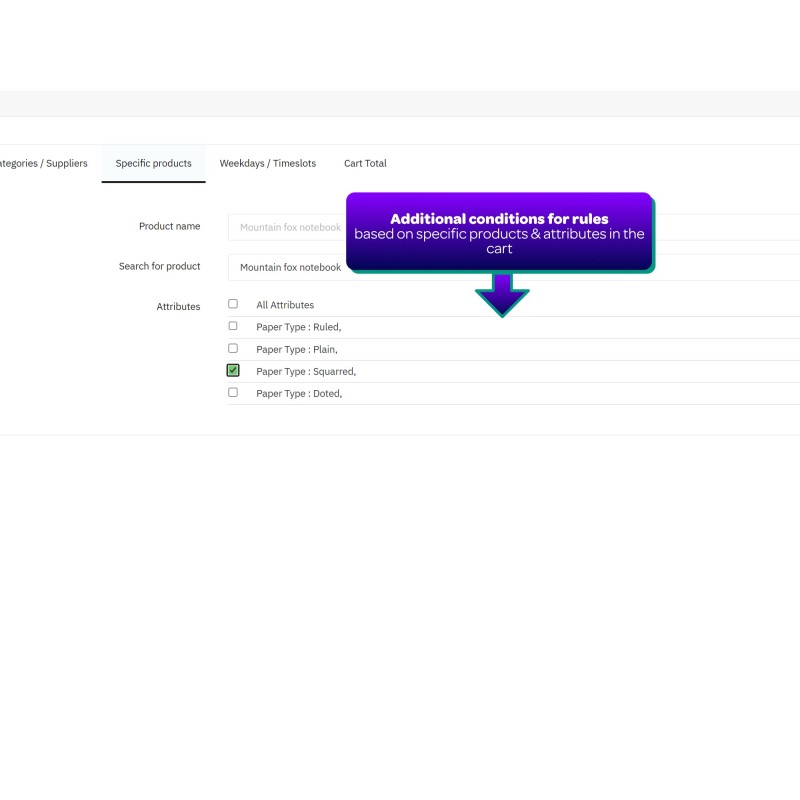The width and height of the screenshot is (800, 800).
Task: Click the 'Attributes' field label
Action: coord(178,307)
